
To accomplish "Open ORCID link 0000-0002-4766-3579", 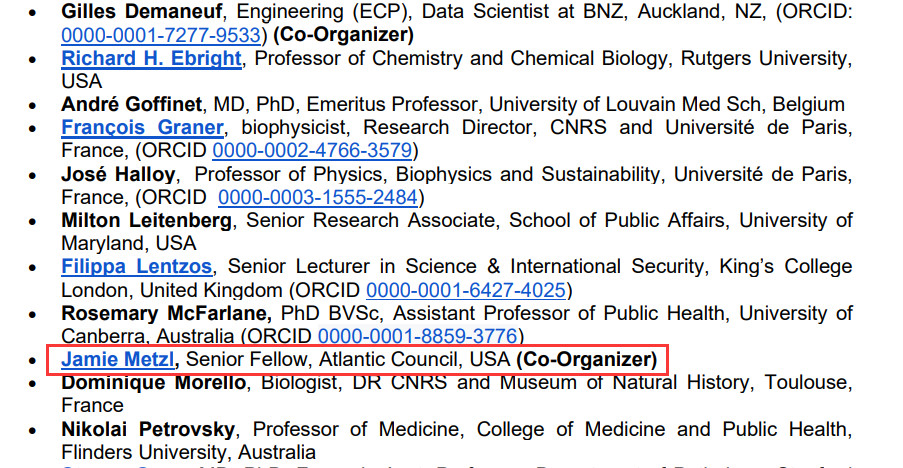I will point(312,151).
